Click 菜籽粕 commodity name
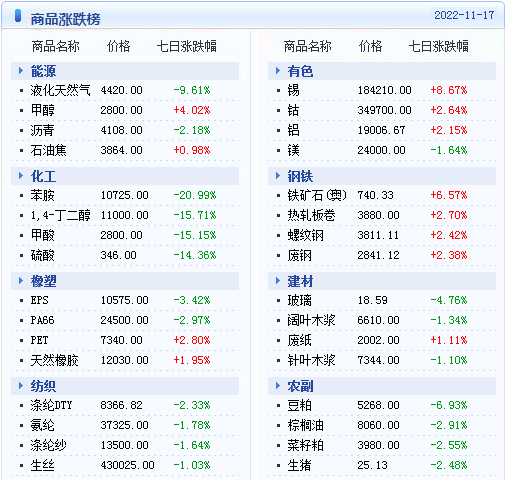 [305, 445]
